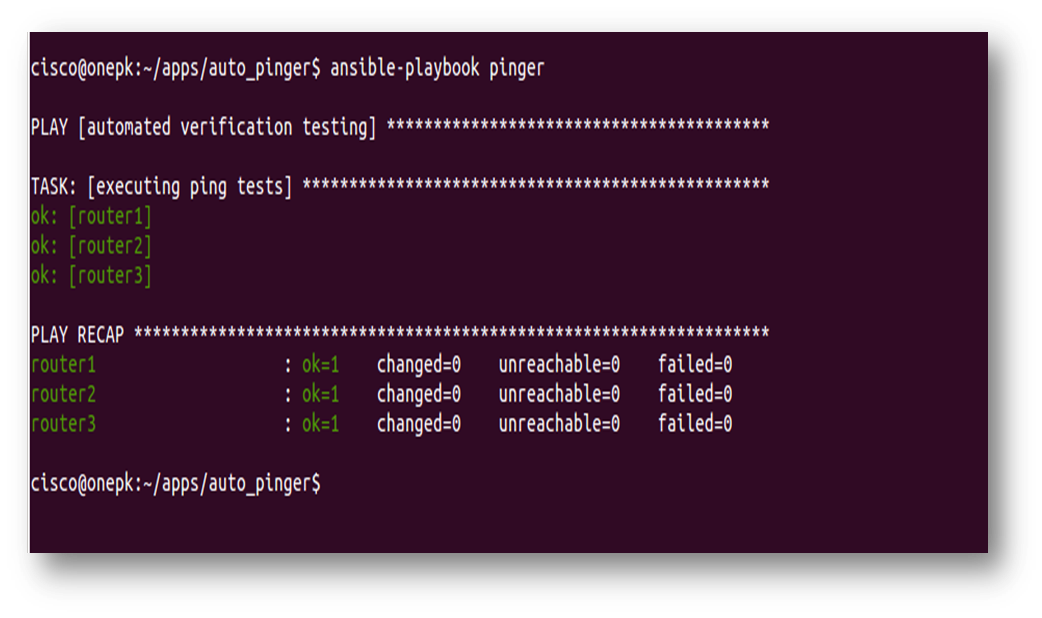Click the PLAY RECAP heading
1042x618 pixels.
77,334
